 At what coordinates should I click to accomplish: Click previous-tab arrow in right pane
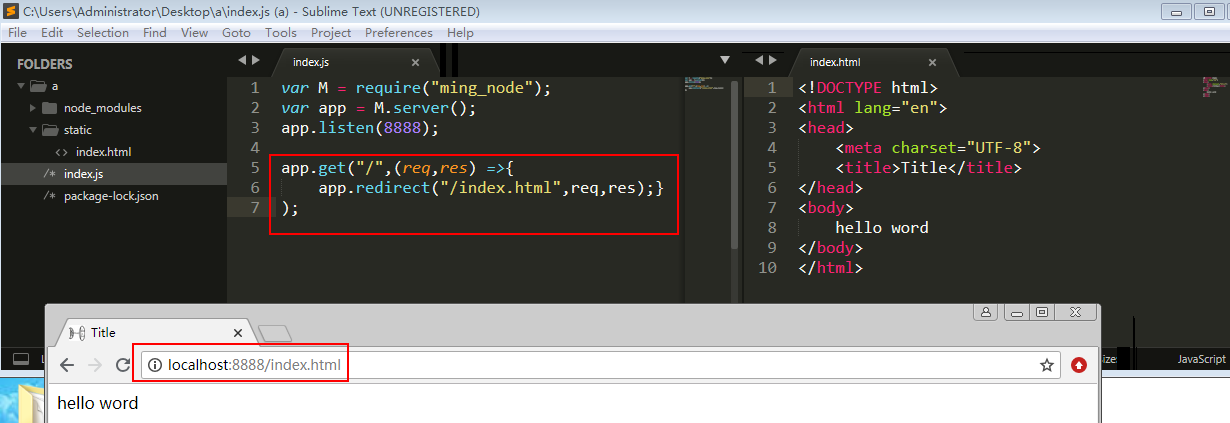[x=759, y=60]
